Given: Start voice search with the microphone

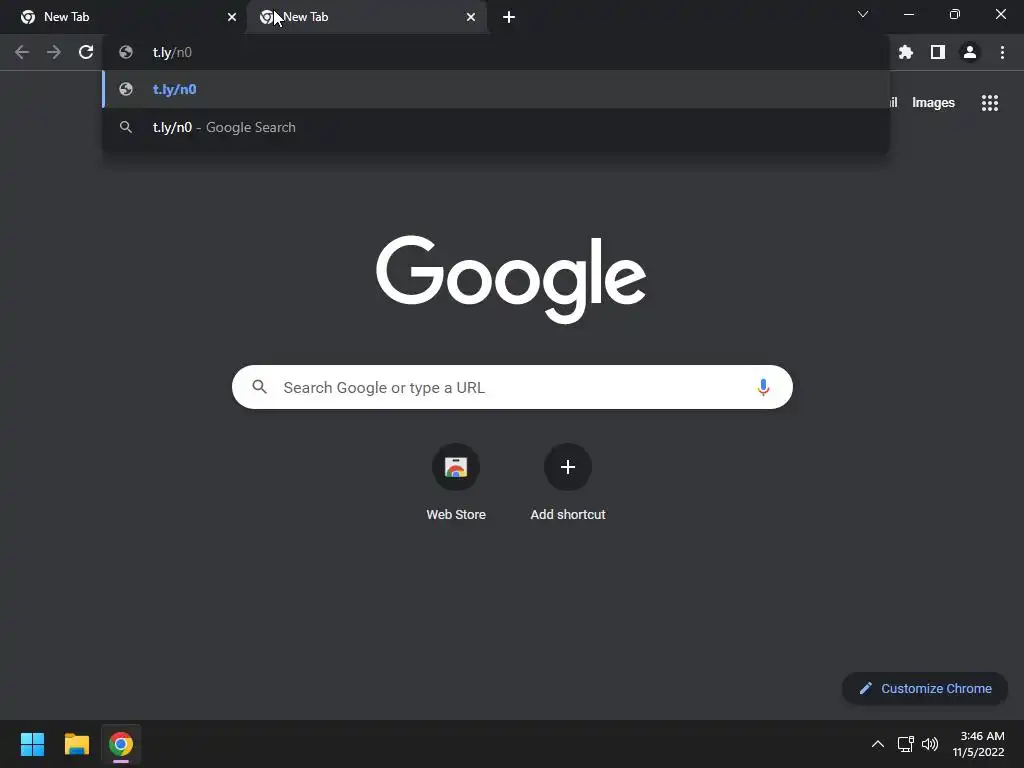Looking at the screenshot, I should (x=763, y=387).
